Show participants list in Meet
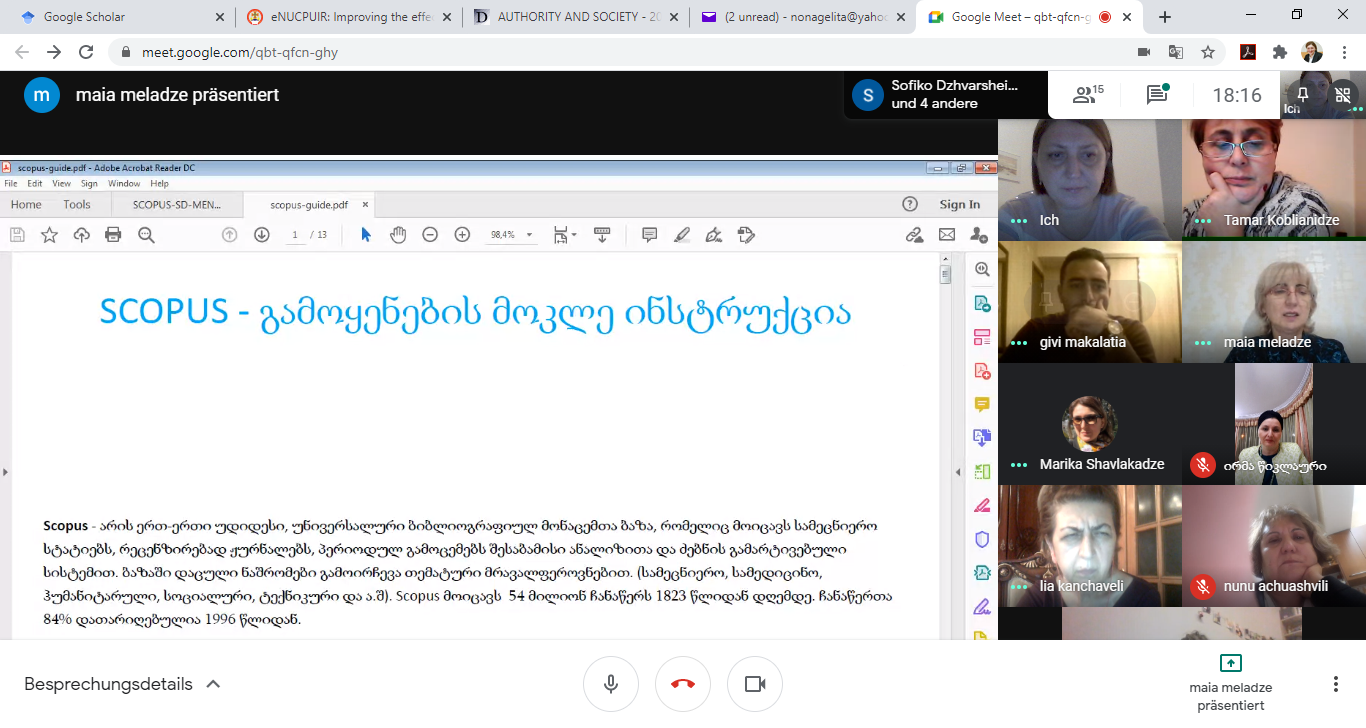The width and height of the screenshot is (1366, 728). coord(1088,95)
